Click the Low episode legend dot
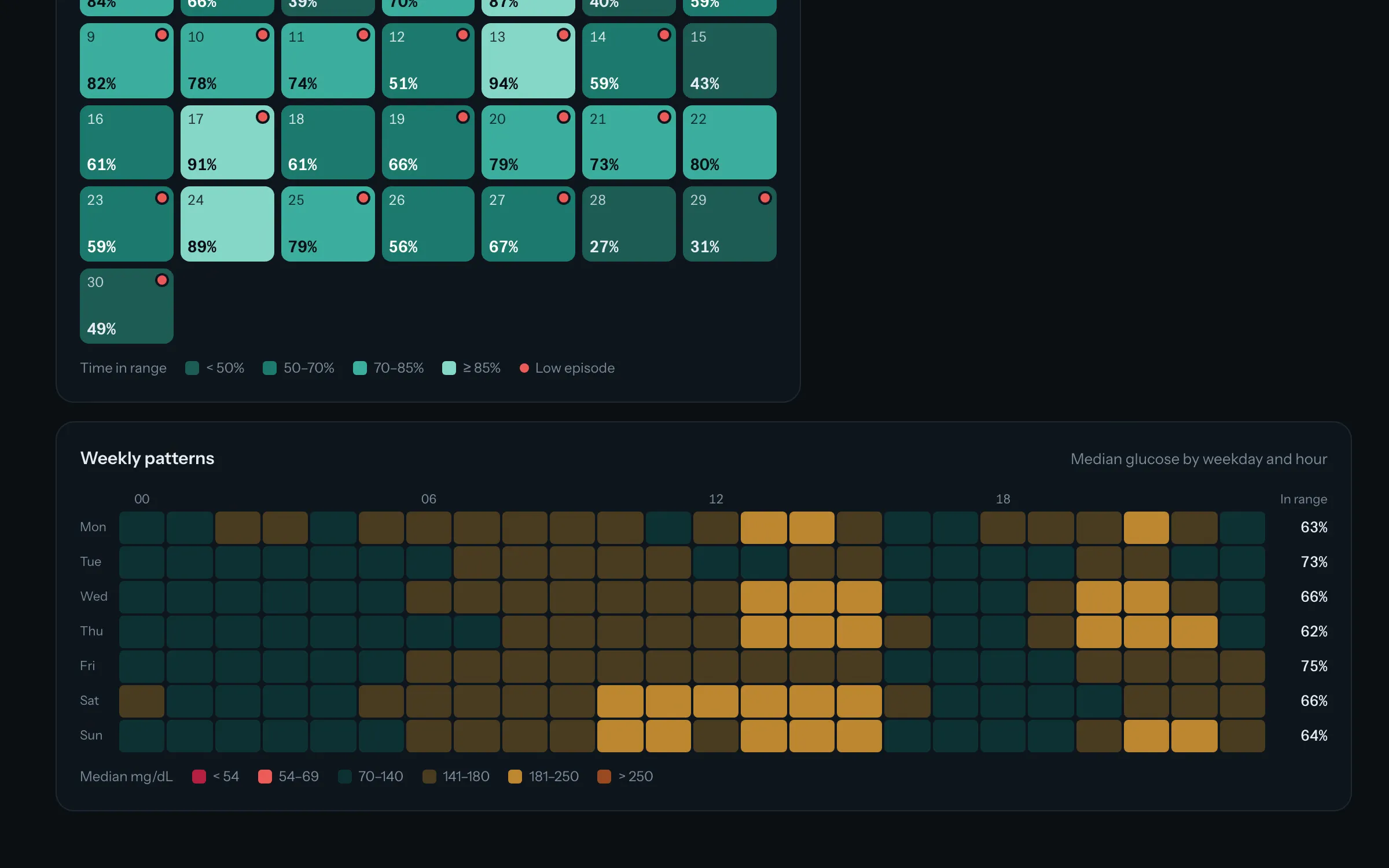This screenshot has height=868, width=1389. click(x=524, y=368)
